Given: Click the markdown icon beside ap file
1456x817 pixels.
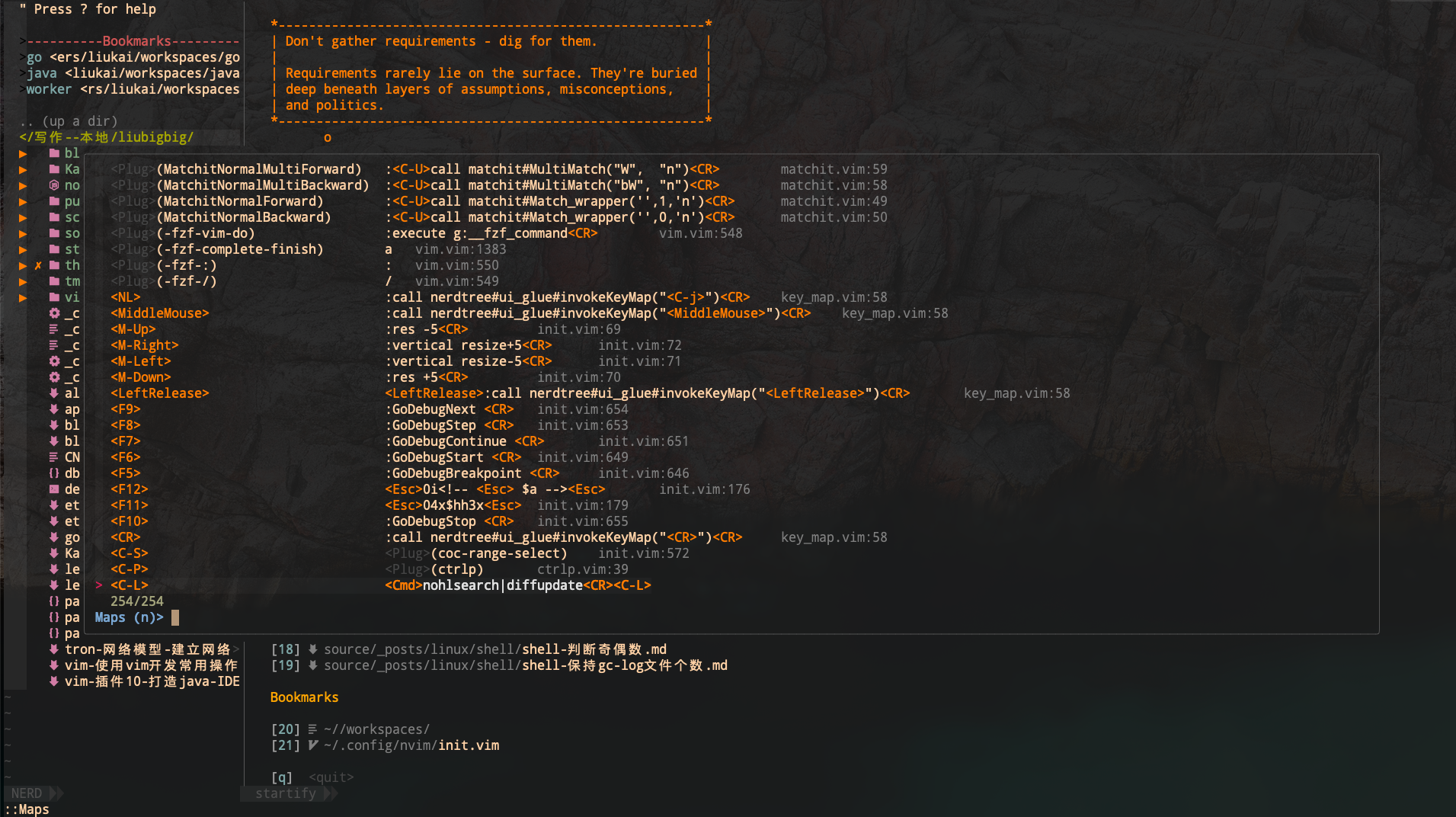Looking at the screenshot, I should (54, 409).
